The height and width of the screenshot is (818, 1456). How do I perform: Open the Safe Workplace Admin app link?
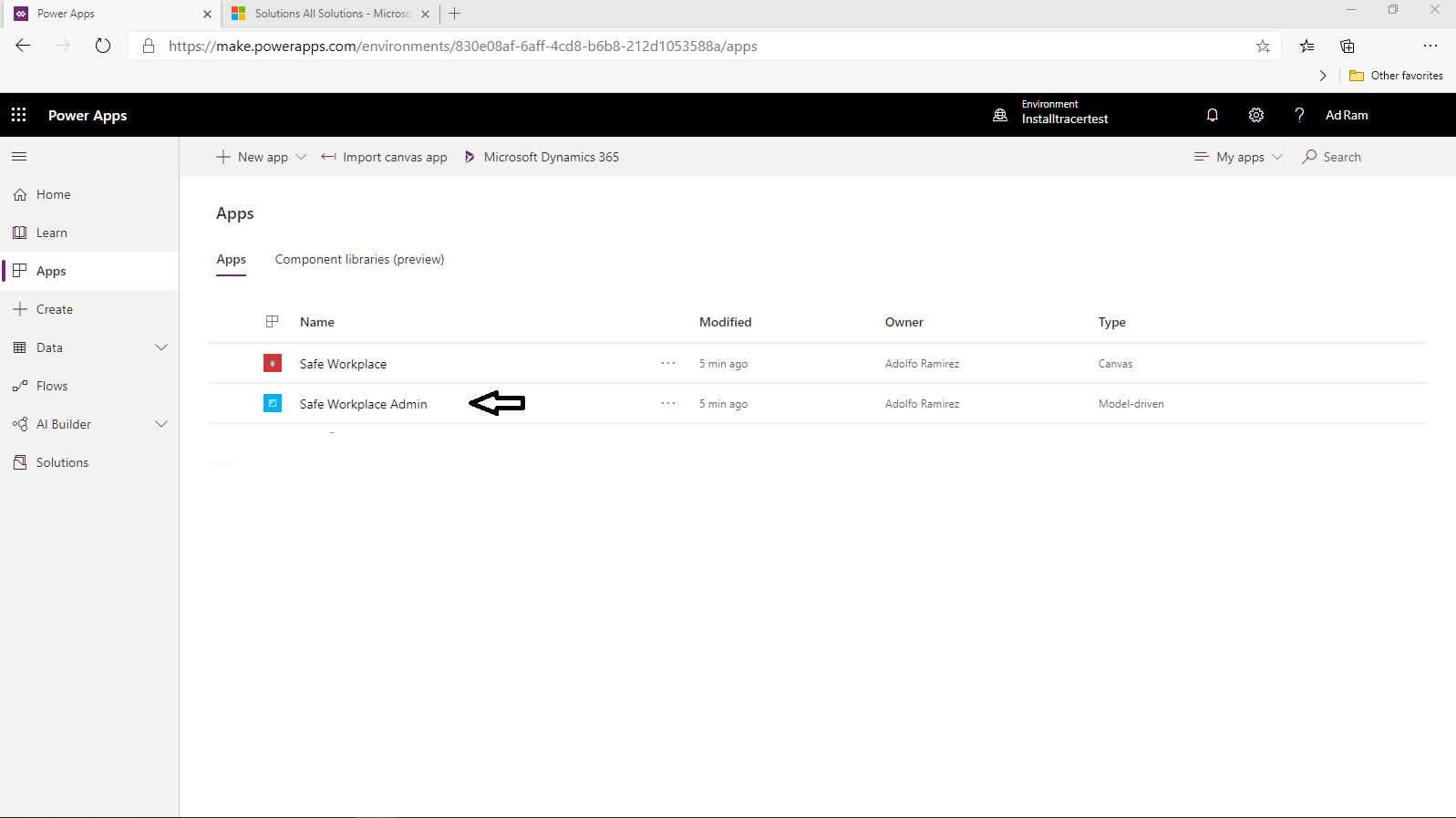click(x=363, y=404)
